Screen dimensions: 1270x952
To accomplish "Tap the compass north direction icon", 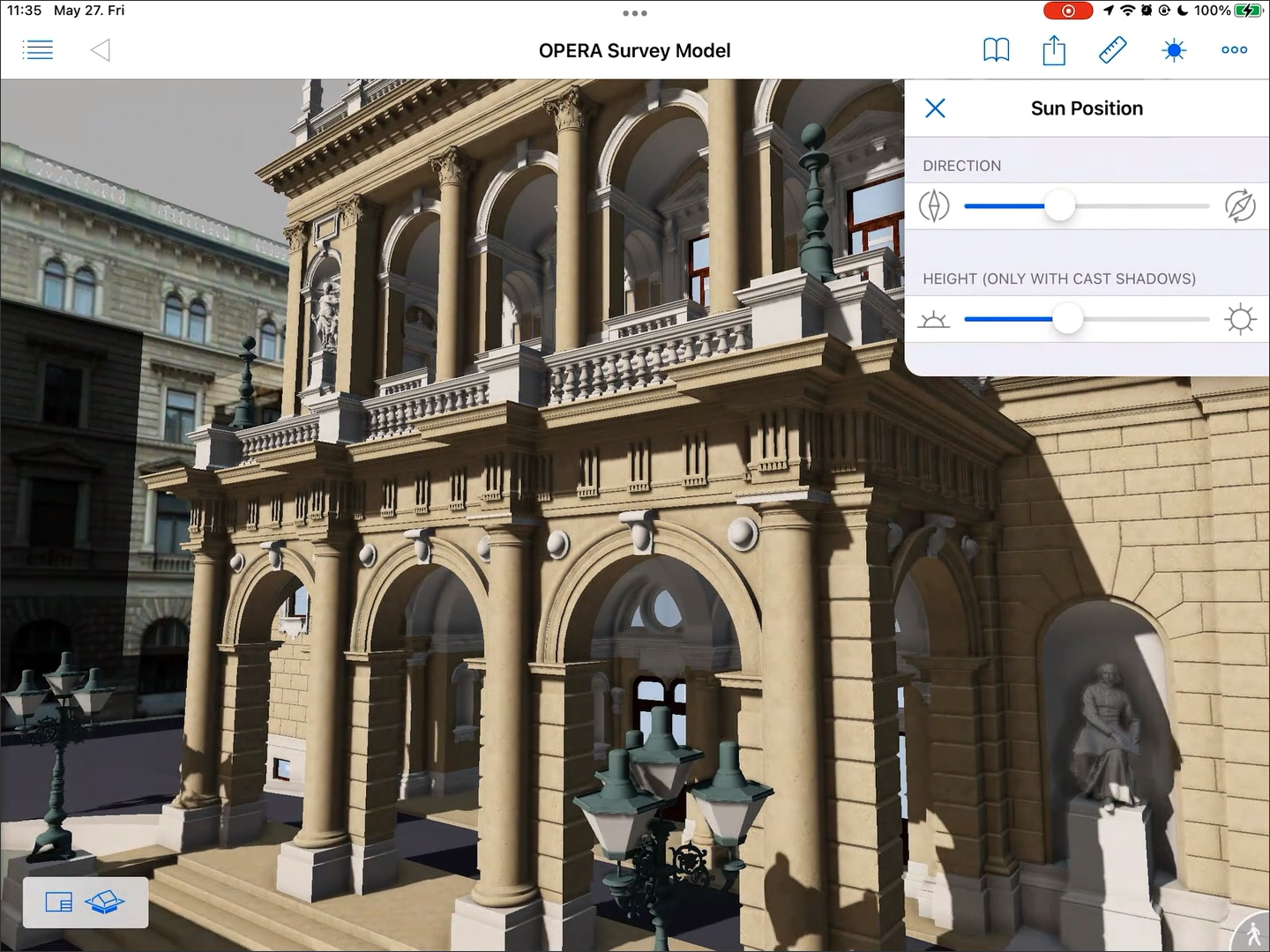I will click(x=934, y=206).
